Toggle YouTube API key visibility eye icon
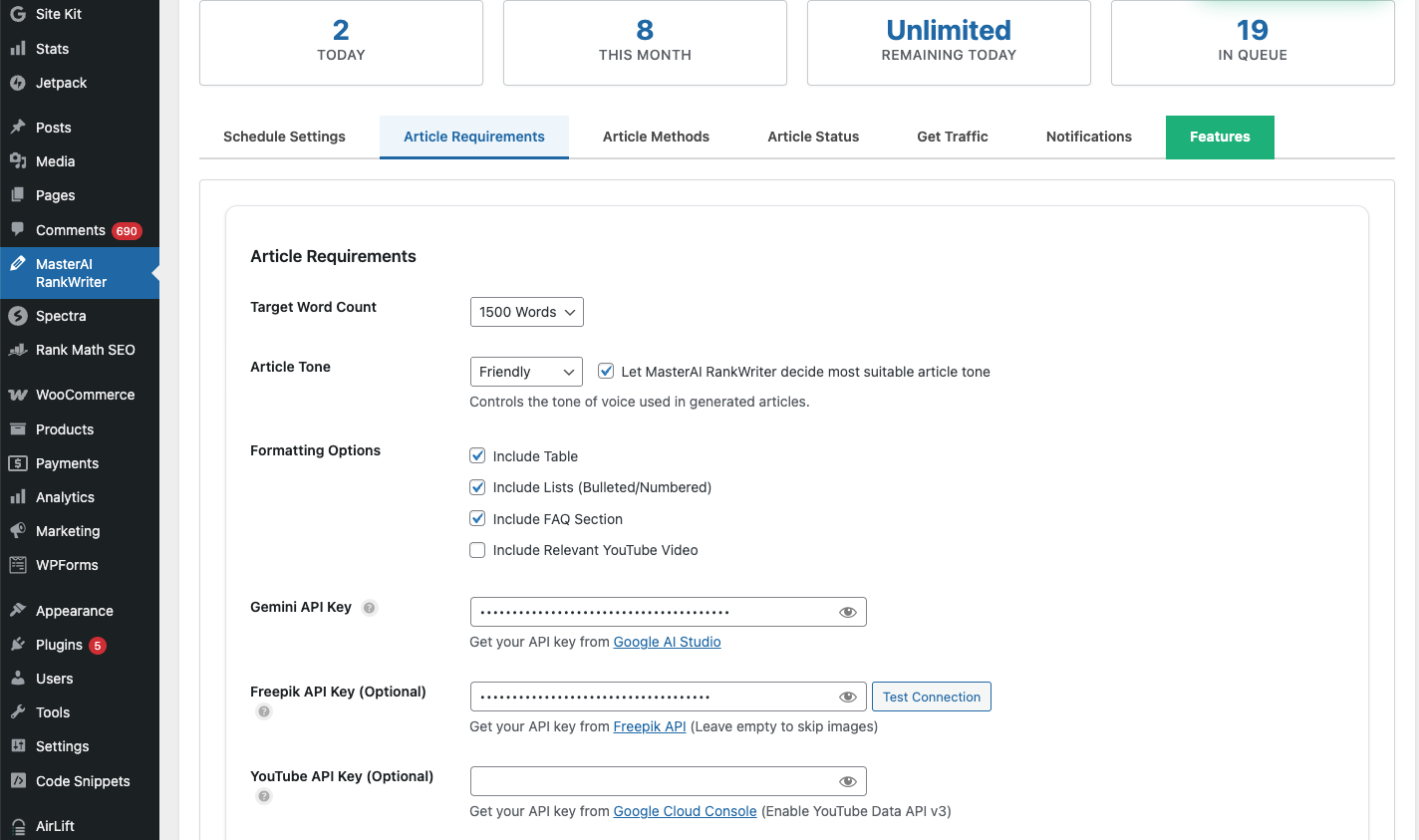This screenshot has width=1419, height=840. click(848, 781)
